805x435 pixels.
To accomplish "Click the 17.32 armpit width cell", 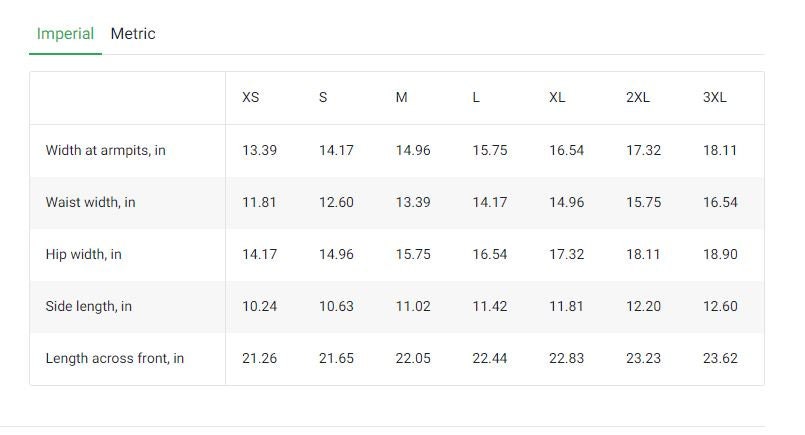I will point(643,150).
